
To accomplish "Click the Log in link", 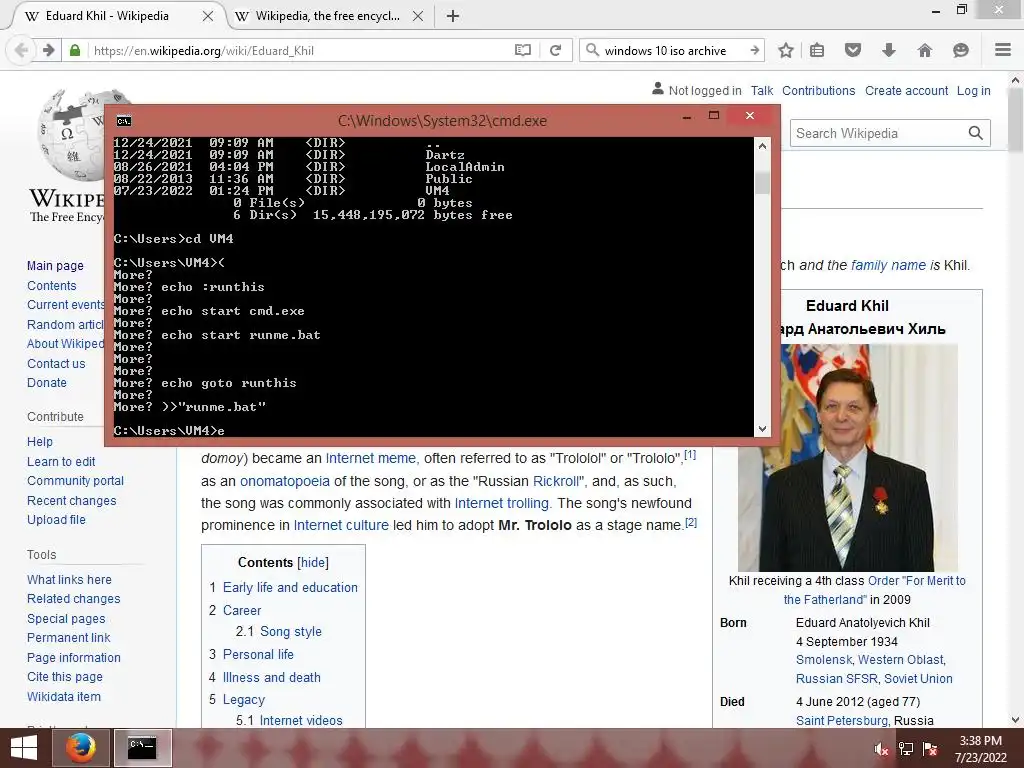I will pos(974,91).
